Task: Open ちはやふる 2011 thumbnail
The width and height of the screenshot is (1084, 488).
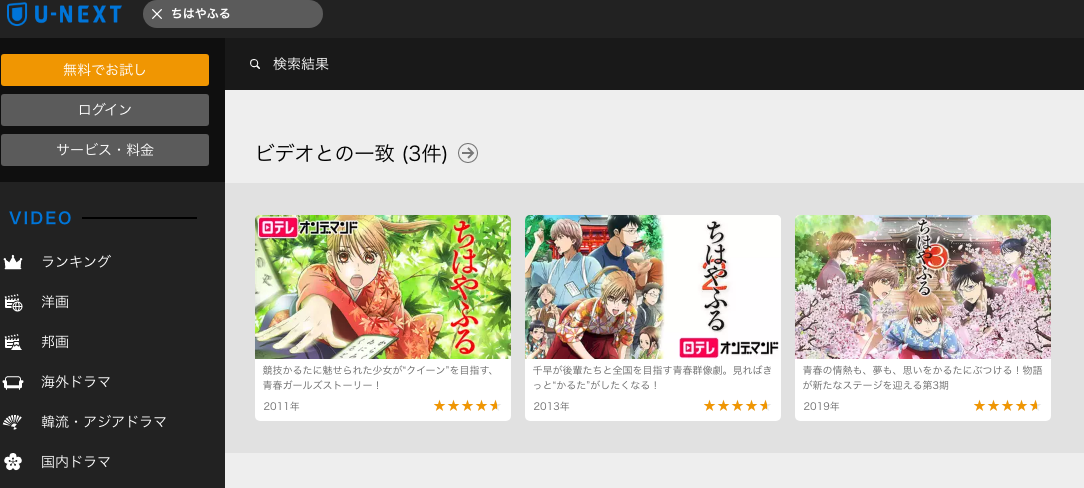Action: click(383, 287)
